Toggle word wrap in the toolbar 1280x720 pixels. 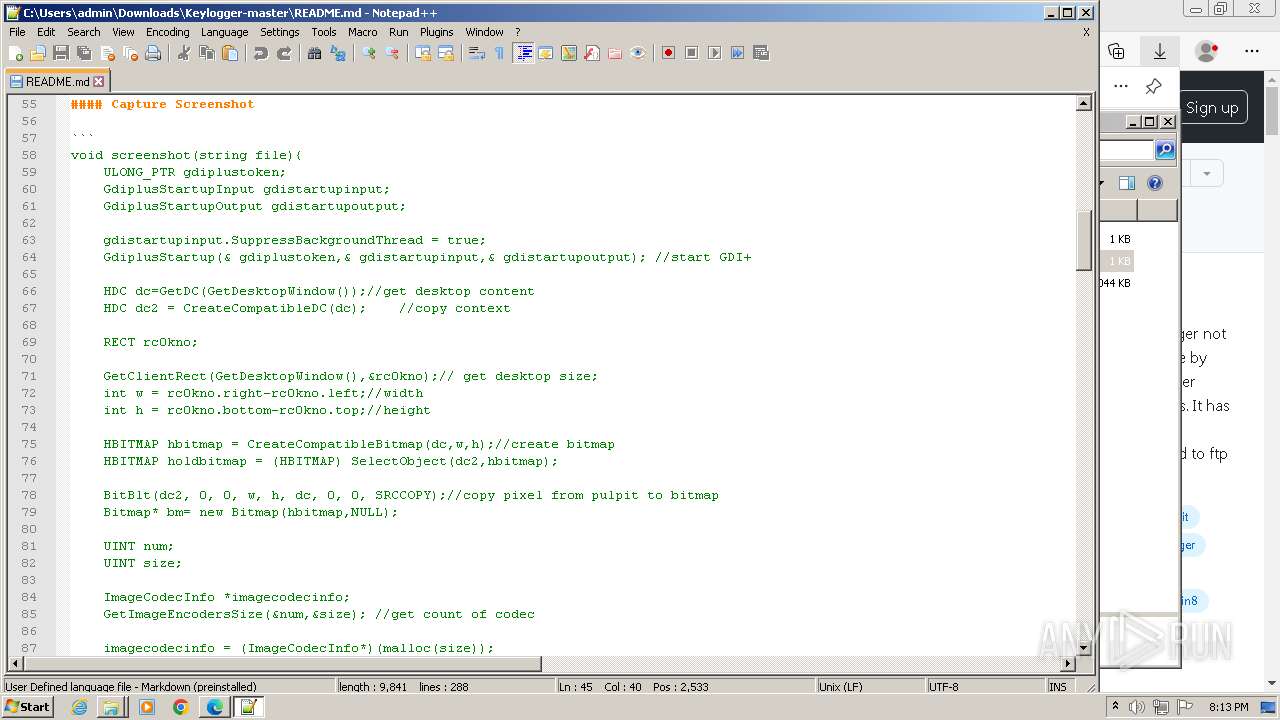click(477, 53)
